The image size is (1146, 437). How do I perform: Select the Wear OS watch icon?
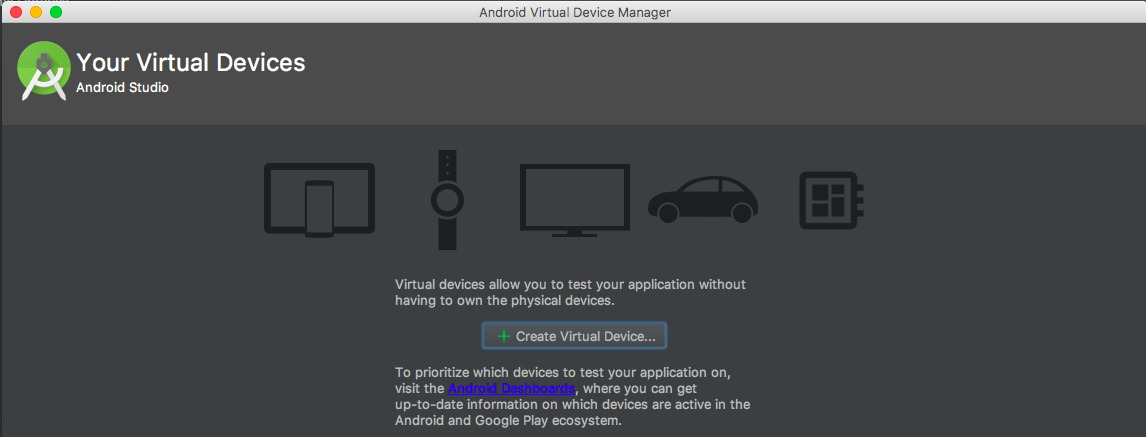(x=447, y=200)
